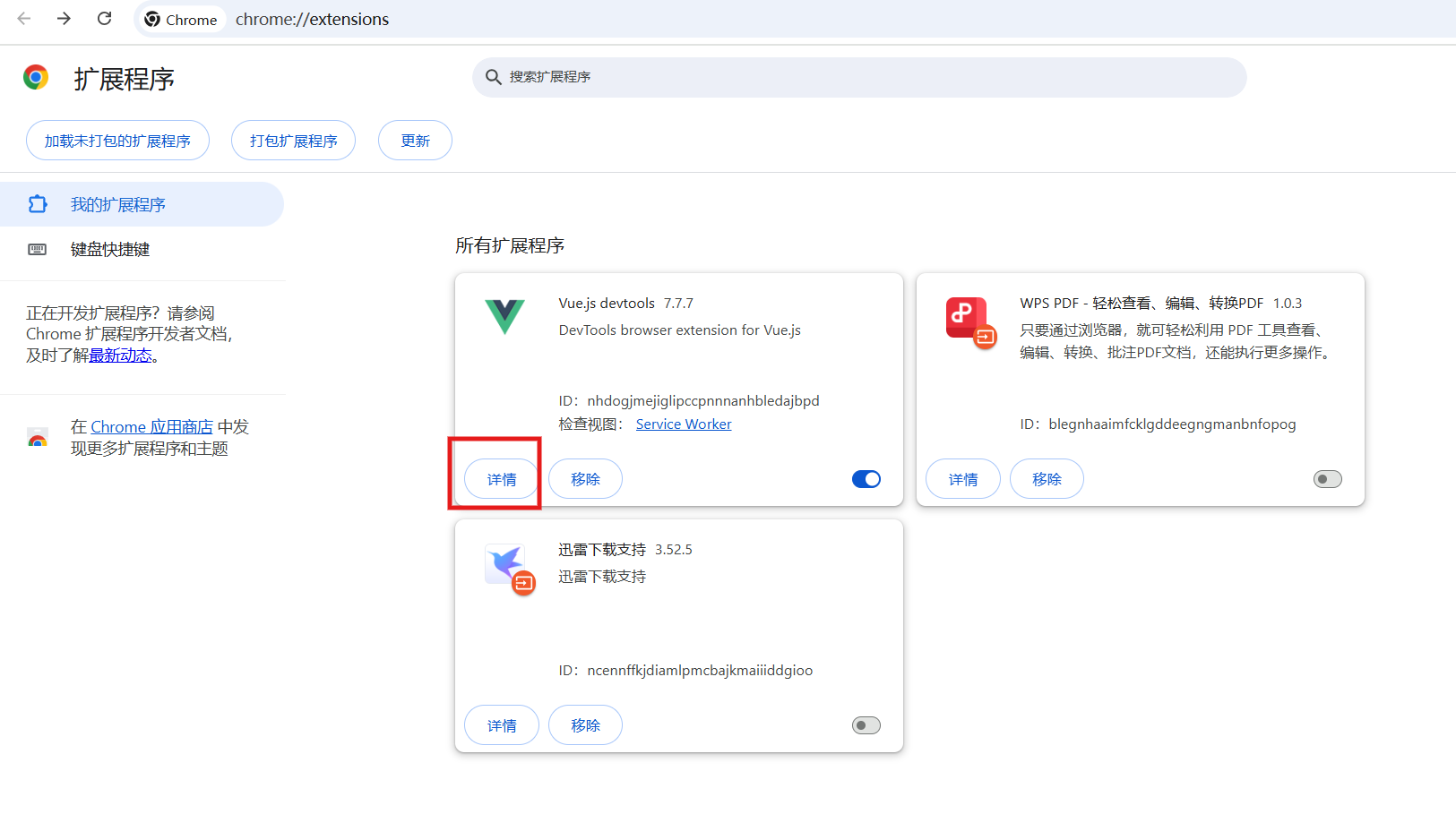Click the 更新 button

415,141
